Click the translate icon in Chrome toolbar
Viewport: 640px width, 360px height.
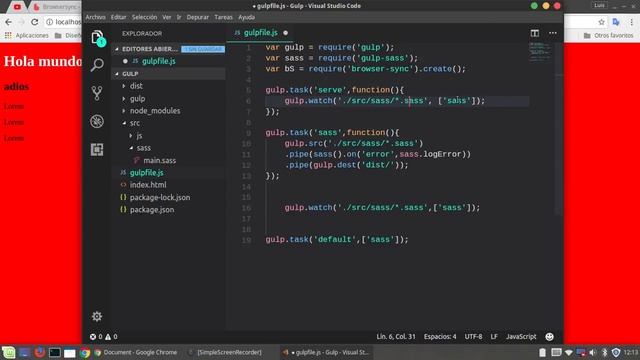tap(616, 22)
